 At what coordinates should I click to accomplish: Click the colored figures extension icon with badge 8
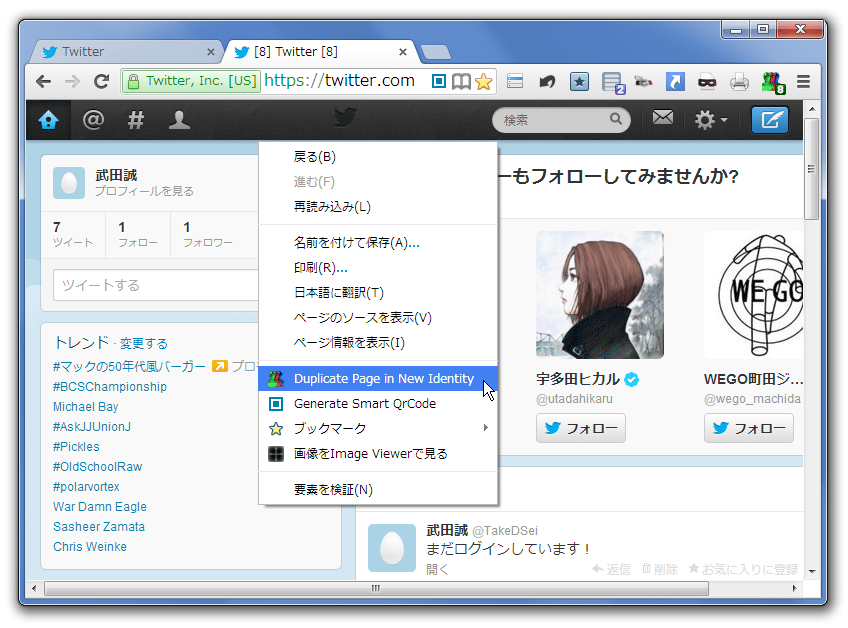773,83
